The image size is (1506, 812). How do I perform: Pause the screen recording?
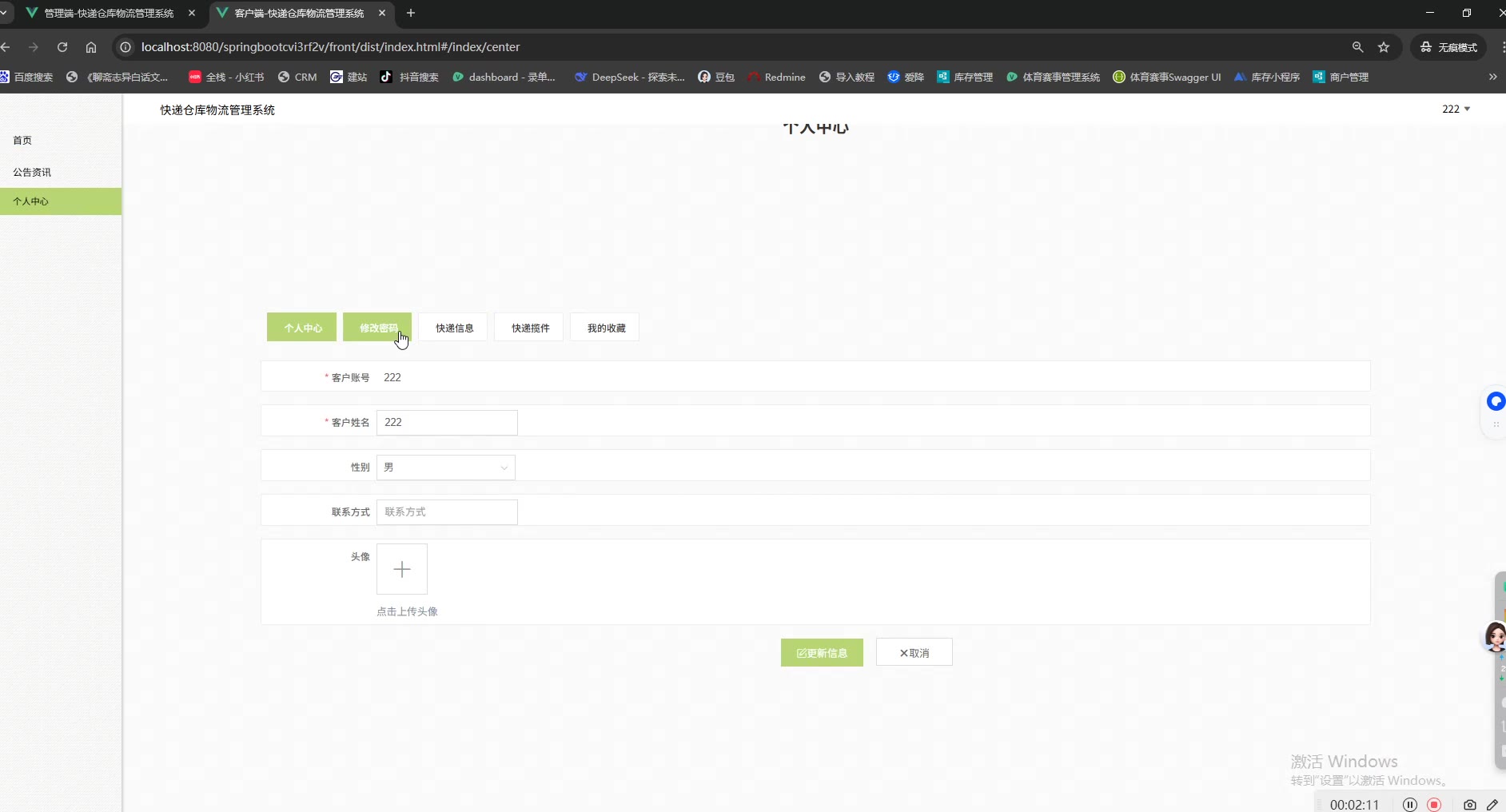(1410, 805)
